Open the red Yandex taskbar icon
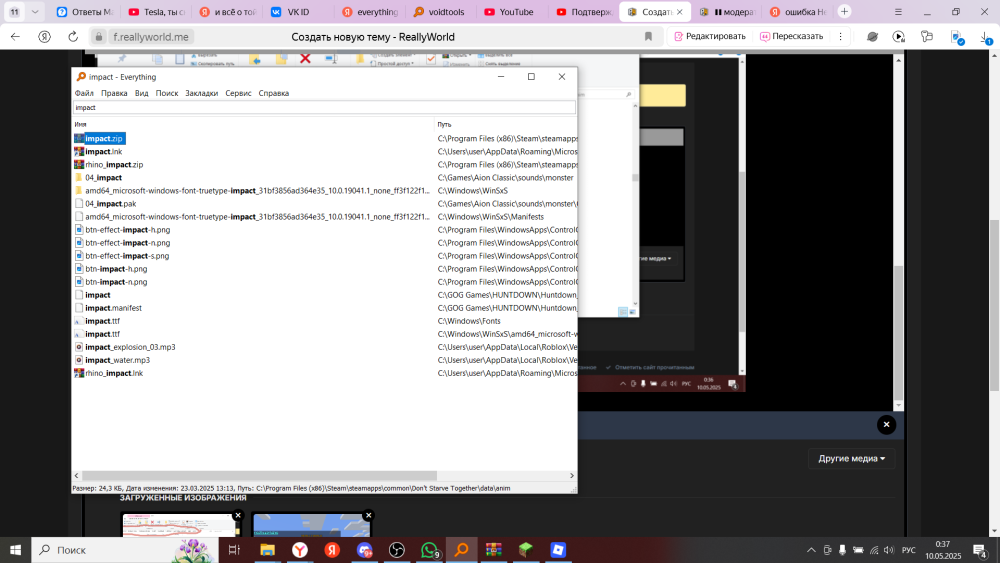This screenshot has width=1000, height=563. coord(332,550)
